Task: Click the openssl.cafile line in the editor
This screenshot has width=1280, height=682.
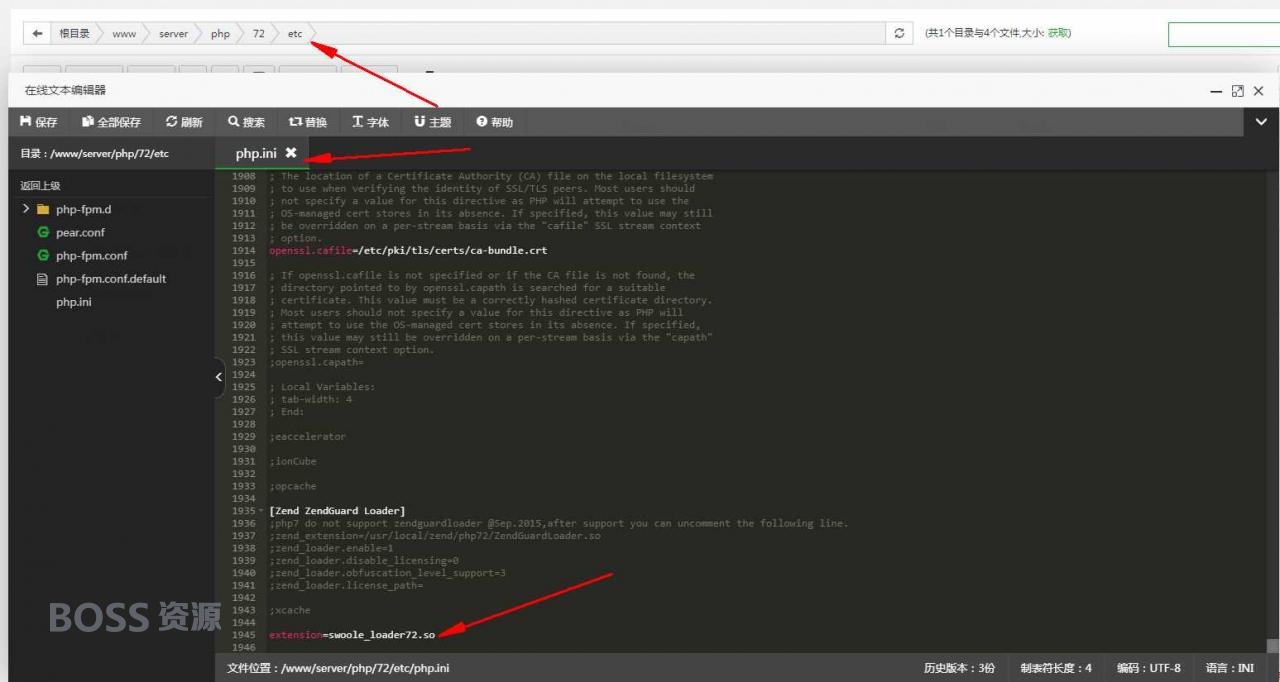Action: point(408,250)
